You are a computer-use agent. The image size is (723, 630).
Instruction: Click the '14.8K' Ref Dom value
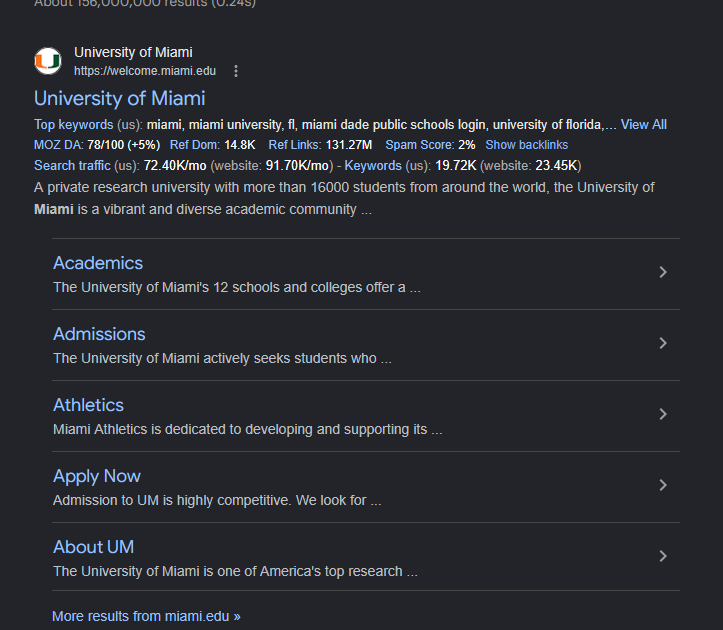tap(240, 145)
